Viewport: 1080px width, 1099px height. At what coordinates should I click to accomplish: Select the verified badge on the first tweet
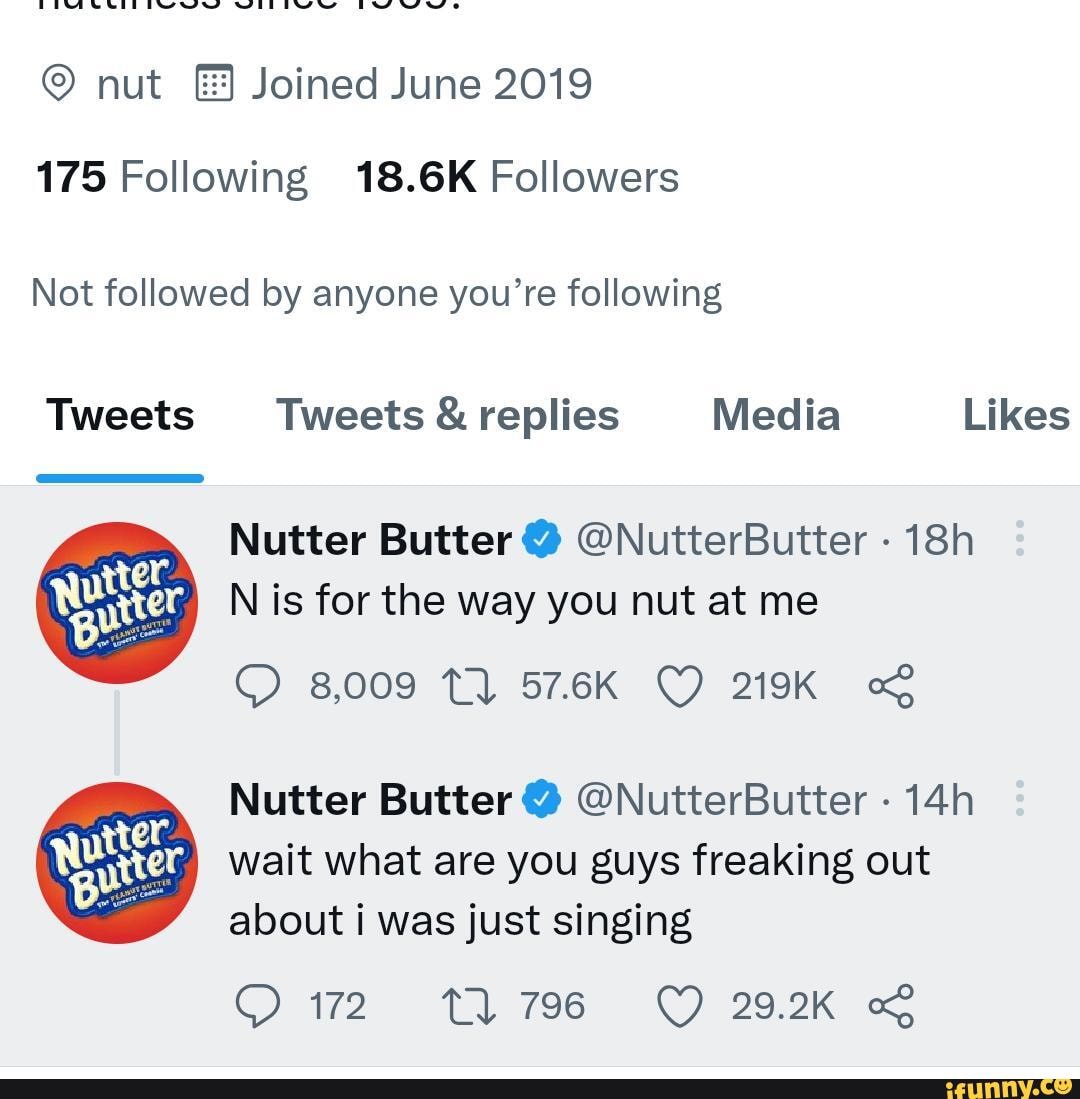tap(543, 539)
